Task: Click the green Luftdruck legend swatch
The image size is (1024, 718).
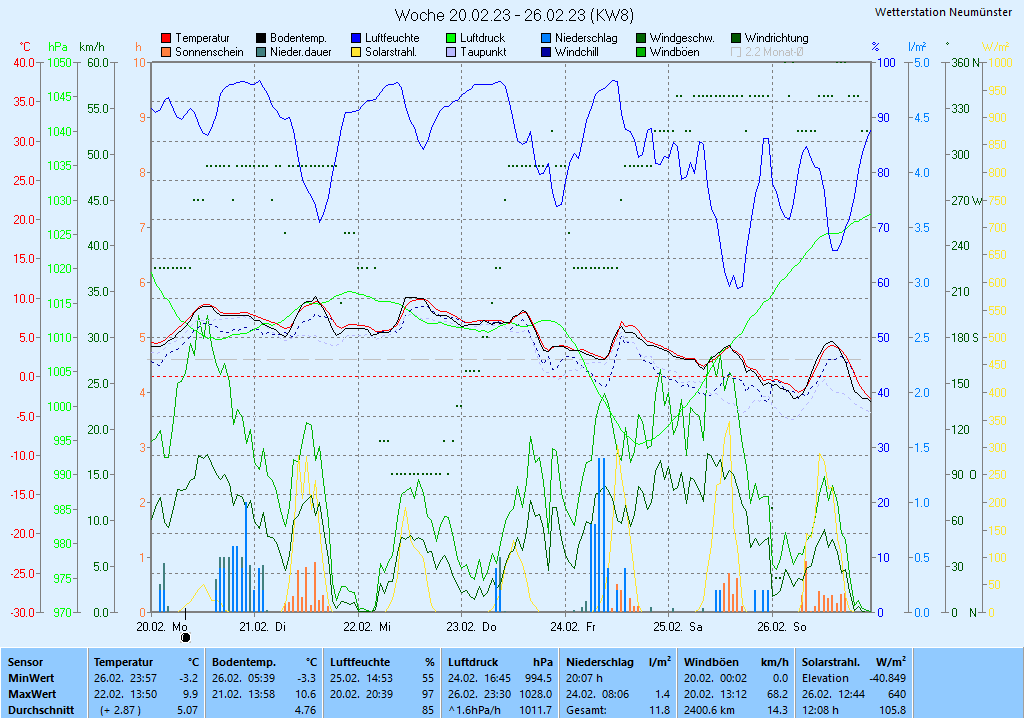Action: point(451,39)
